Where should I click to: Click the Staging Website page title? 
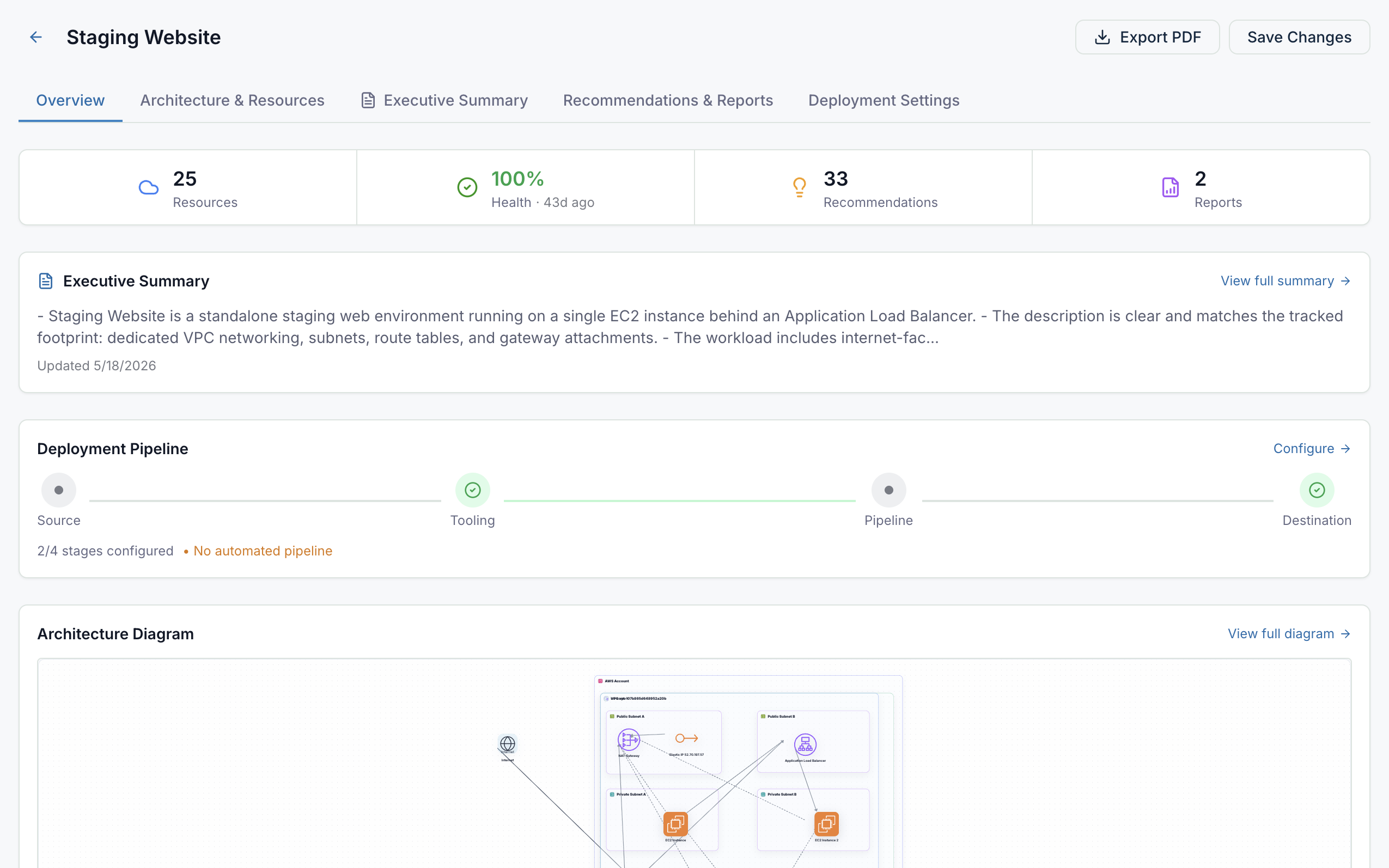tap(144, 38)
